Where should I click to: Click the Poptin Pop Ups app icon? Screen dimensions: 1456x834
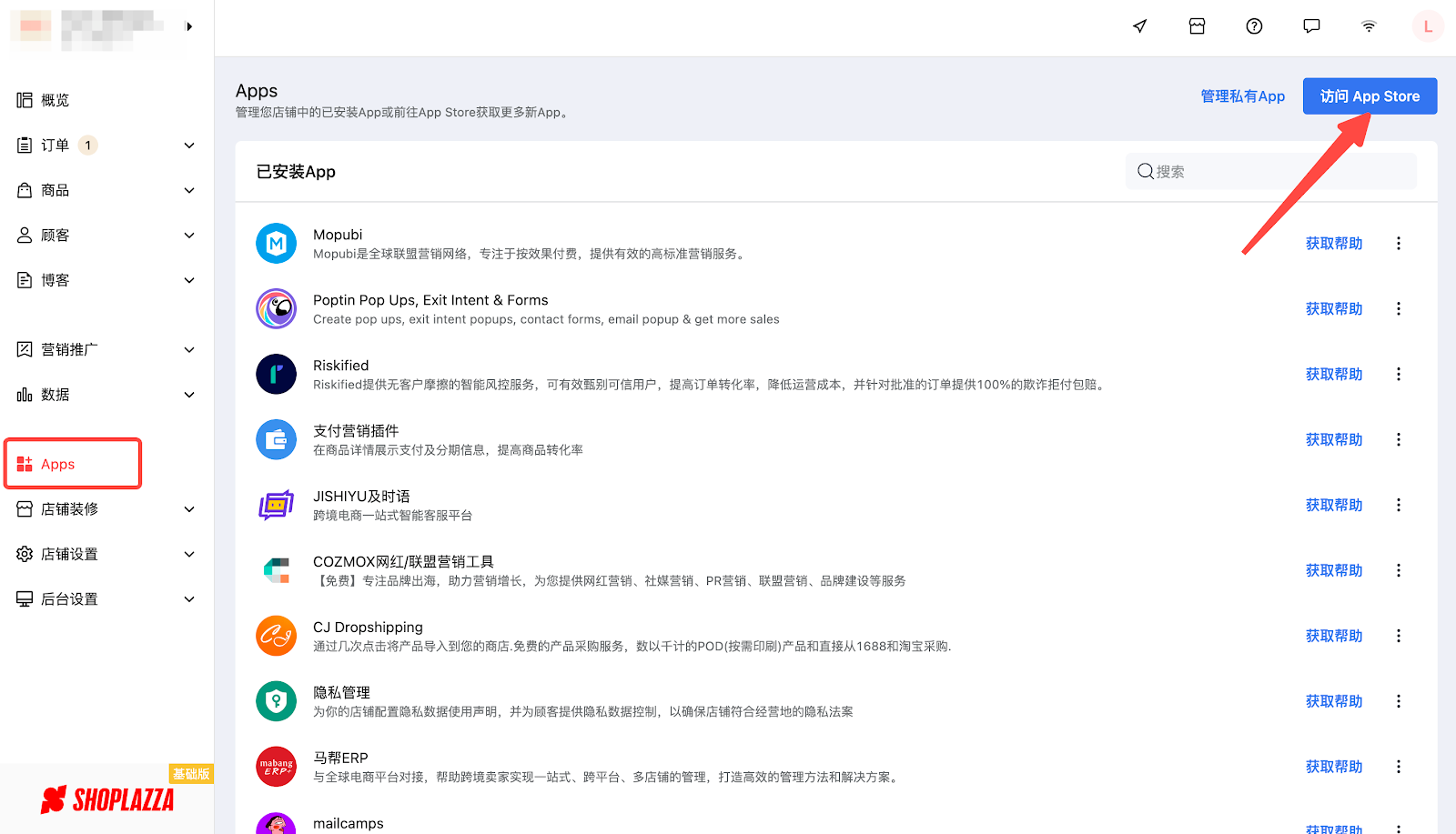coord(276,308)
